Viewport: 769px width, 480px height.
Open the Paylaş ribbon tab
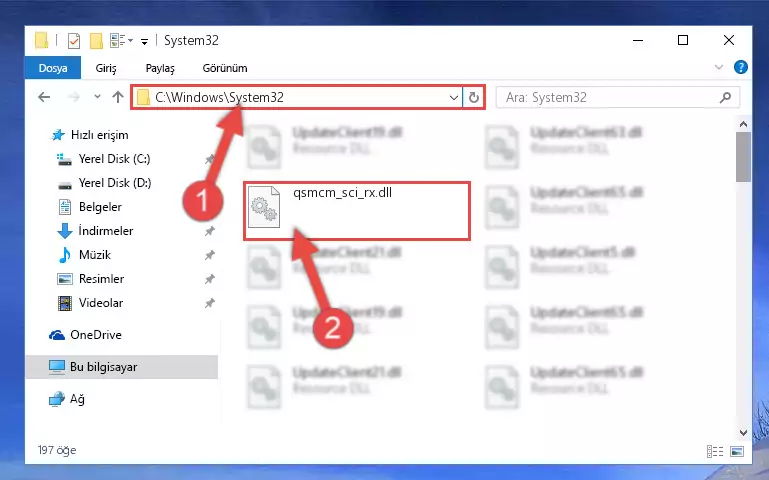tap(160, 68)
